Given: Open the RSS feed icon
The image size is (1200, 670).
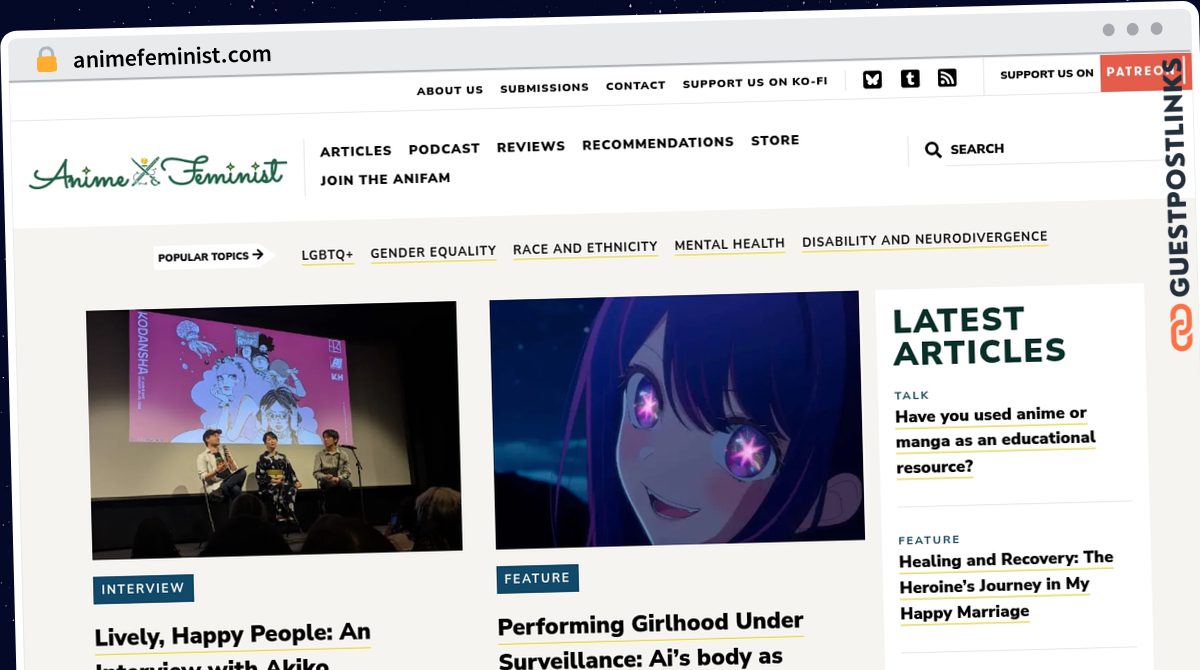Looking at the screenshot, I should [x=947, y=77].
